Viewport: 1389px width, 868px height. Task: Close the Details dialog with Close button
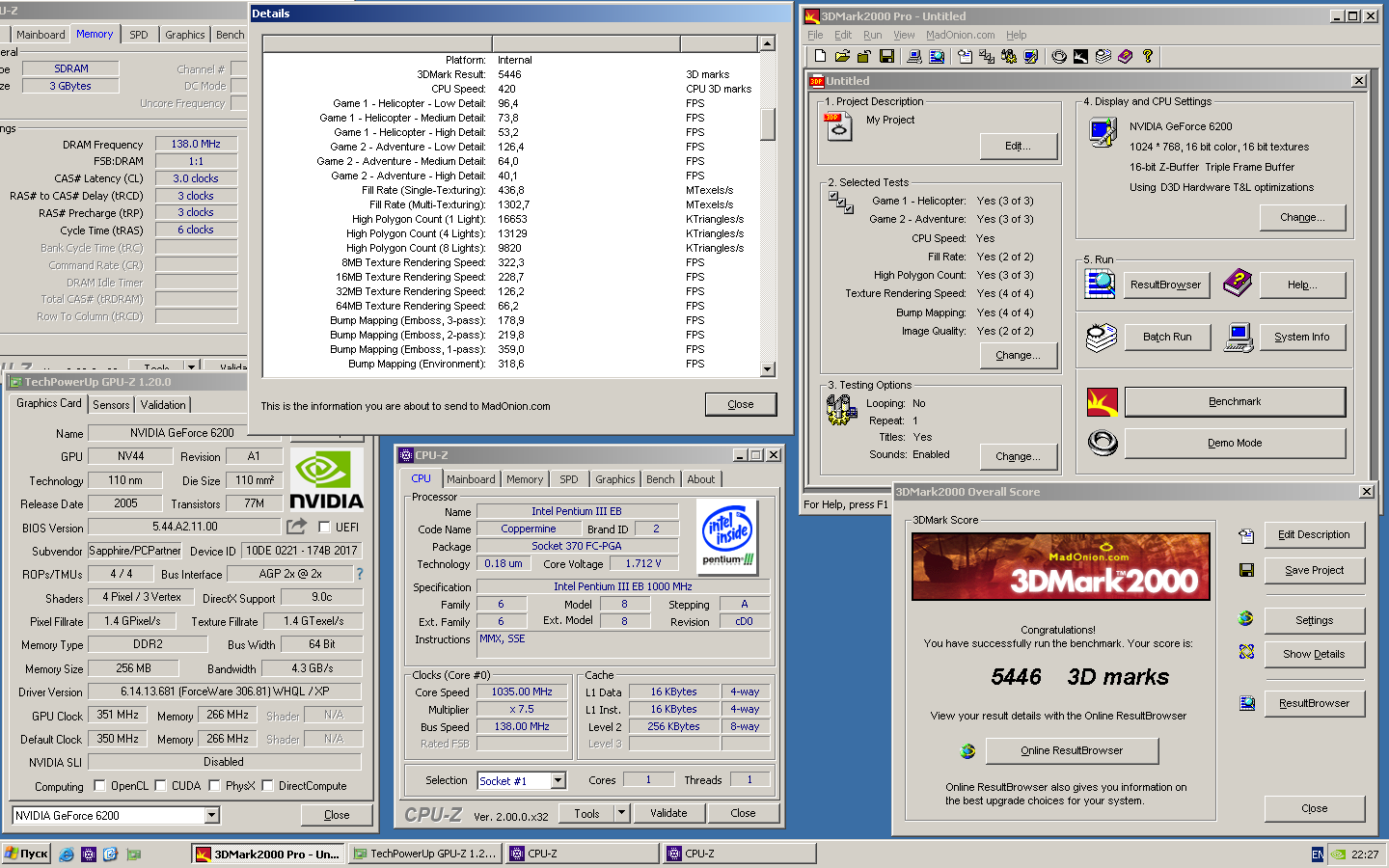pyautogui.click(x=741, y=404)
